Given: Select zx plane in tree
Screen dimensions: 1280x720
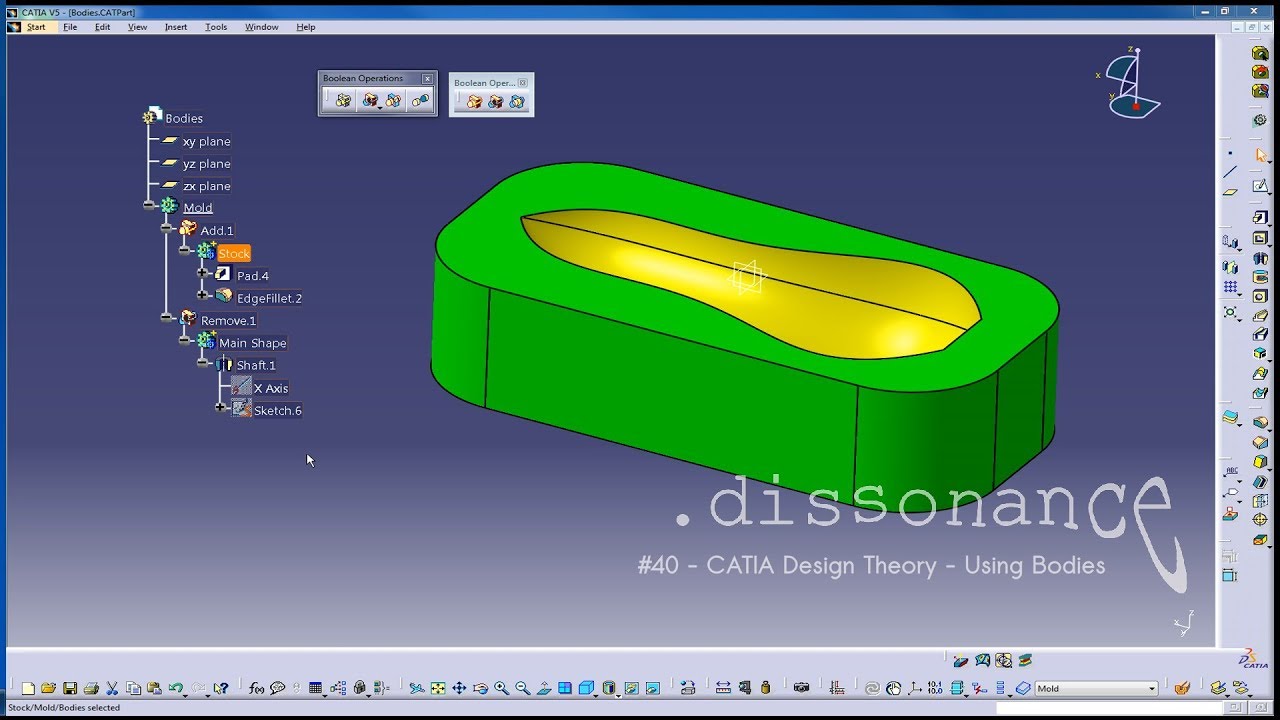Looking at the screenshot, I should tap(207, 186).
